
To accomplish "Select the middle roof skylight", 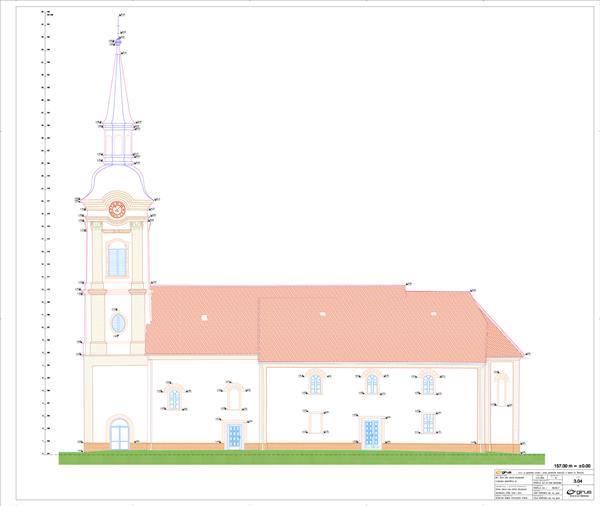I will (322, 314).
